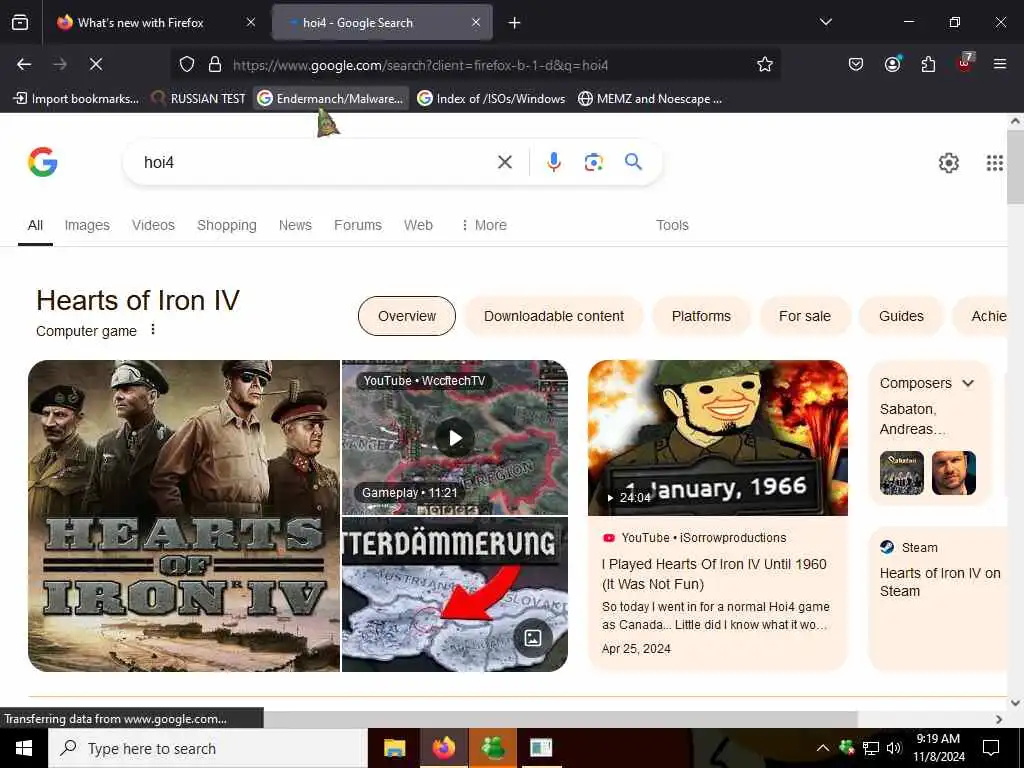Open the More search filters menu
The image size is (1024, 768).
(x=484, y=225)
